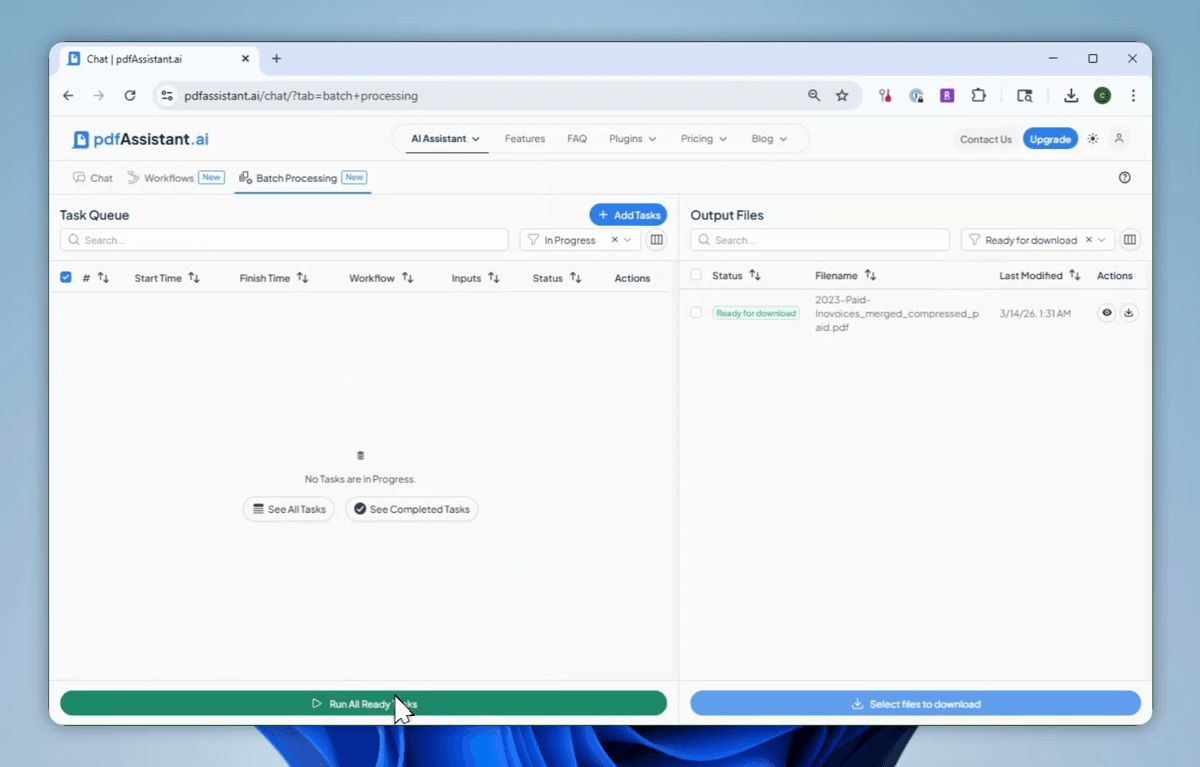The height and width of the screenshot is (767, 1200).
Task: Open the Plugins navigation dropdown
Action: (632, 139)
